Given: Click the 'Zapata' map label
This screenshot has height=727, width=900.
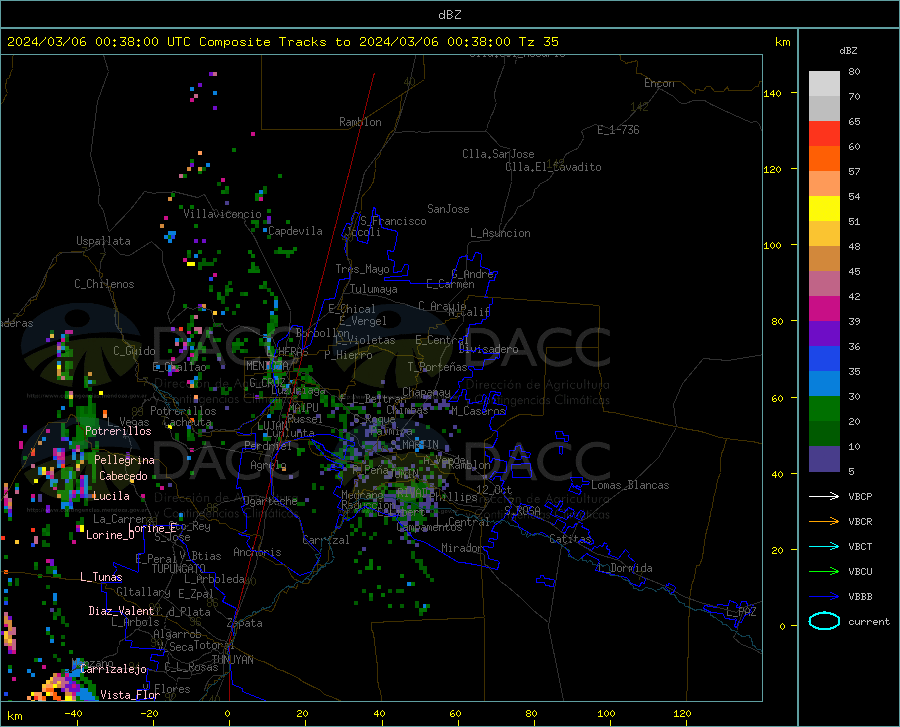Looking at the screenshot, I should [x=245, y=623].
